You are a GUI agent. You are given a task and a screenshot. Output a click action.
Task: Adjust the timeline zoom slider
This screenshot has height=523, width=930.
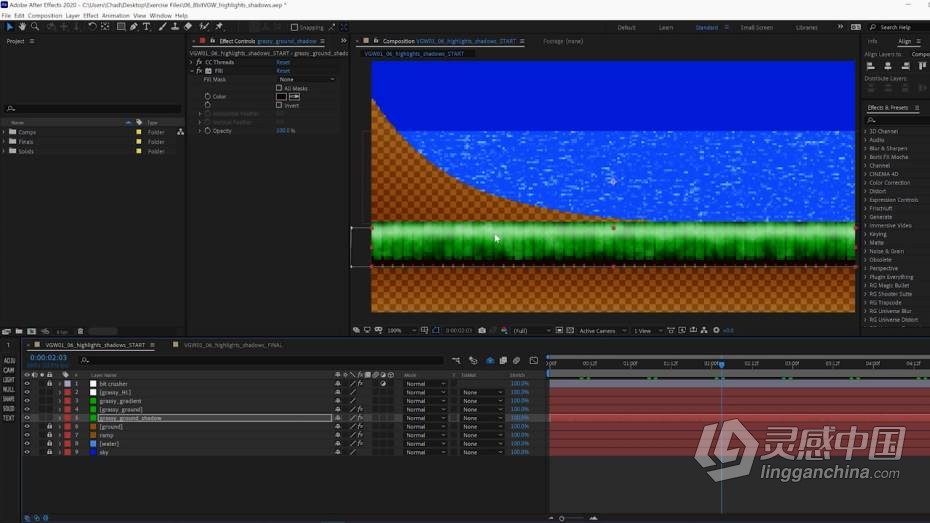[562, 518]
